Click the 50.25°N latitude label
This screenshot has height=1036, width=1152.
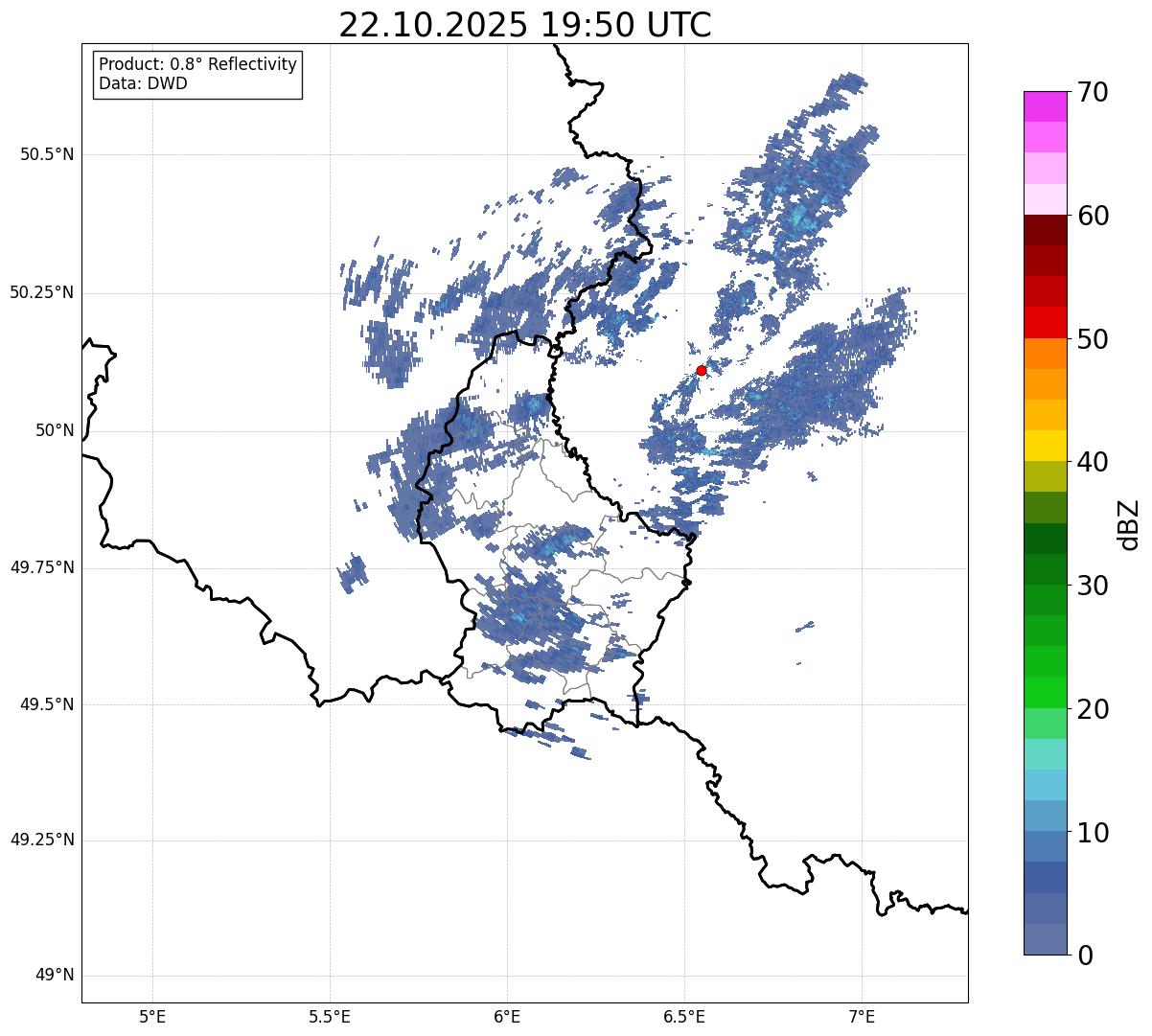(42, 292)
